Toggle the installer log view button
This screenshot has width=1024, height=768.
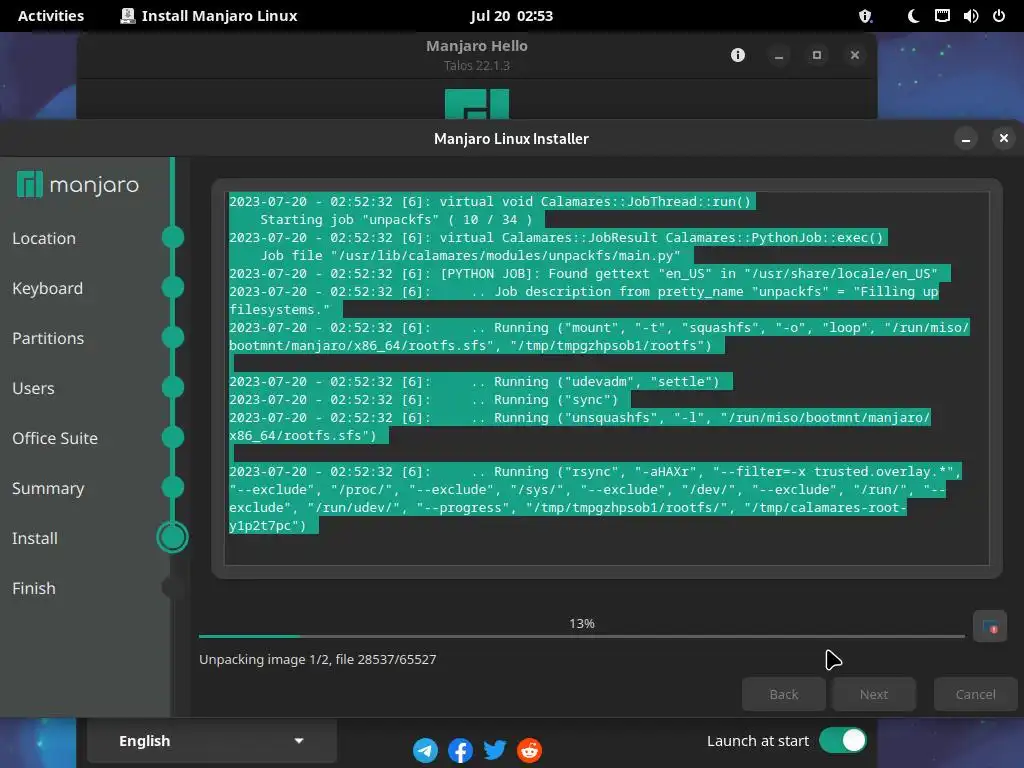click(x=989, y=627)
